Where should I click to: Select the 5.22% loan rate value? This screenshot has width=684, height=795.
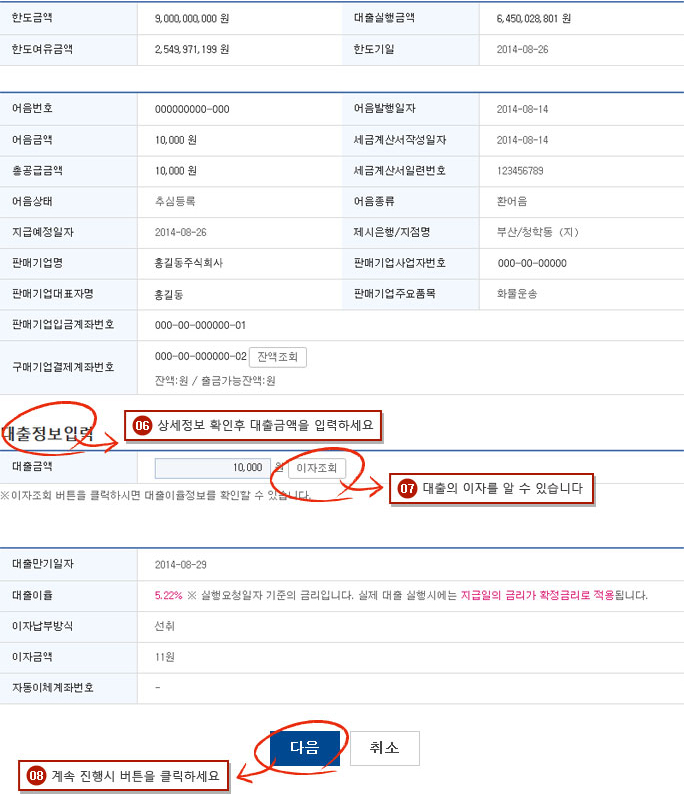click(168, 595)
